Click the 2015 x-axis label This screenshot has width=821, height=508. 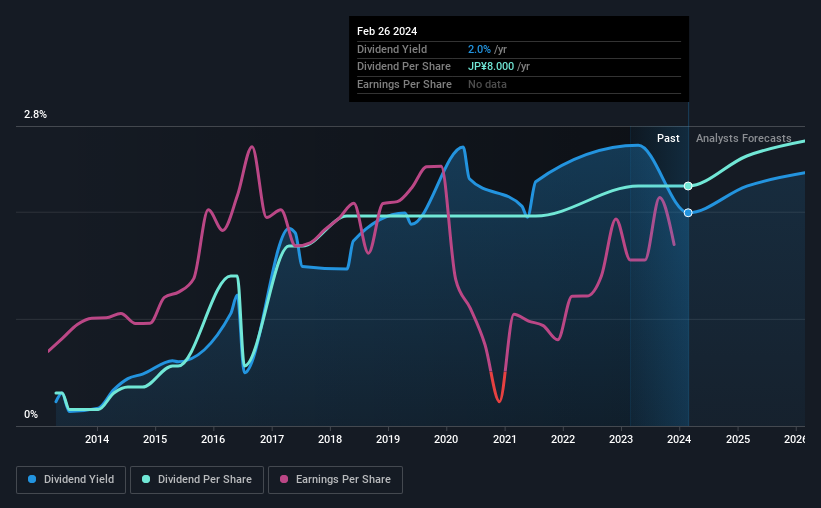click(155, 439)
